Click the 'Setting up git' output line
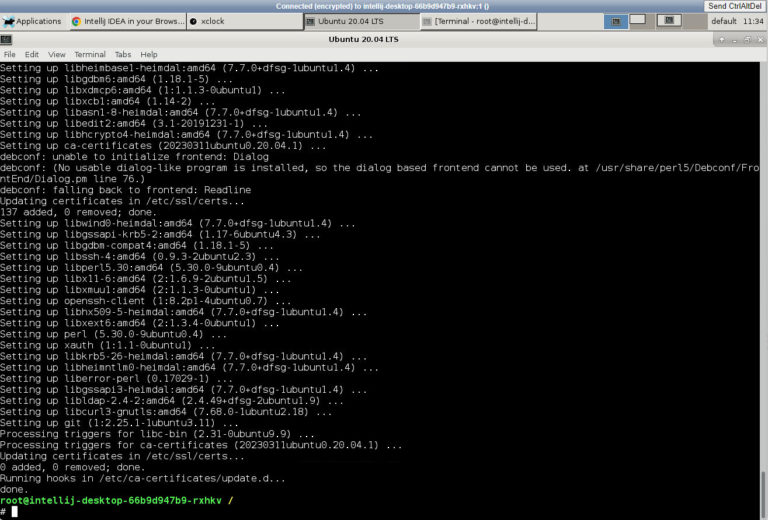 click(x=119, y=423)
